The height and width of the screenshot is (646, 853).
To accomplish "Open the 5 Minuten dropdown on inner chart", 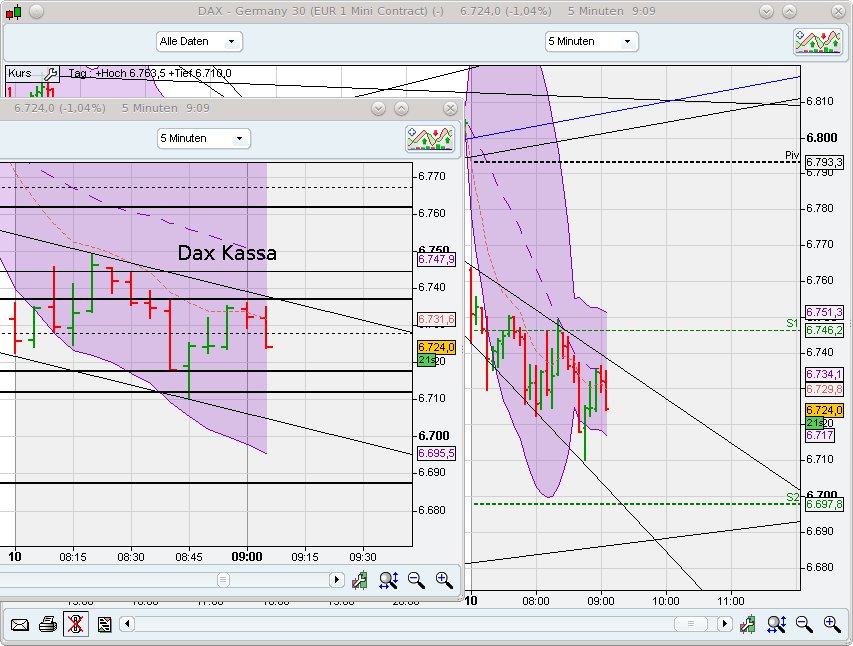I will point(203,138).
